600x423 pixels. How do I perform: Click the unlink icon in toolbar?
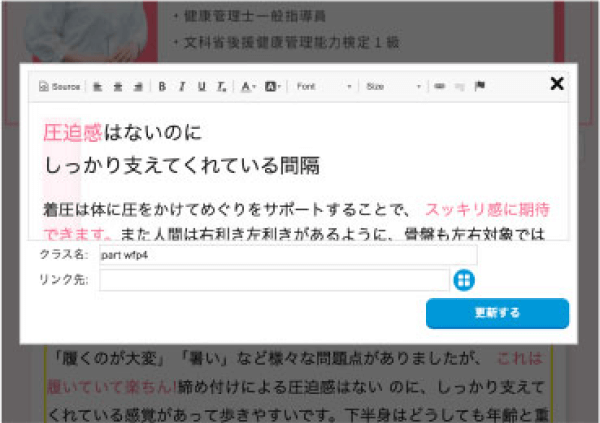click(460, 87)
